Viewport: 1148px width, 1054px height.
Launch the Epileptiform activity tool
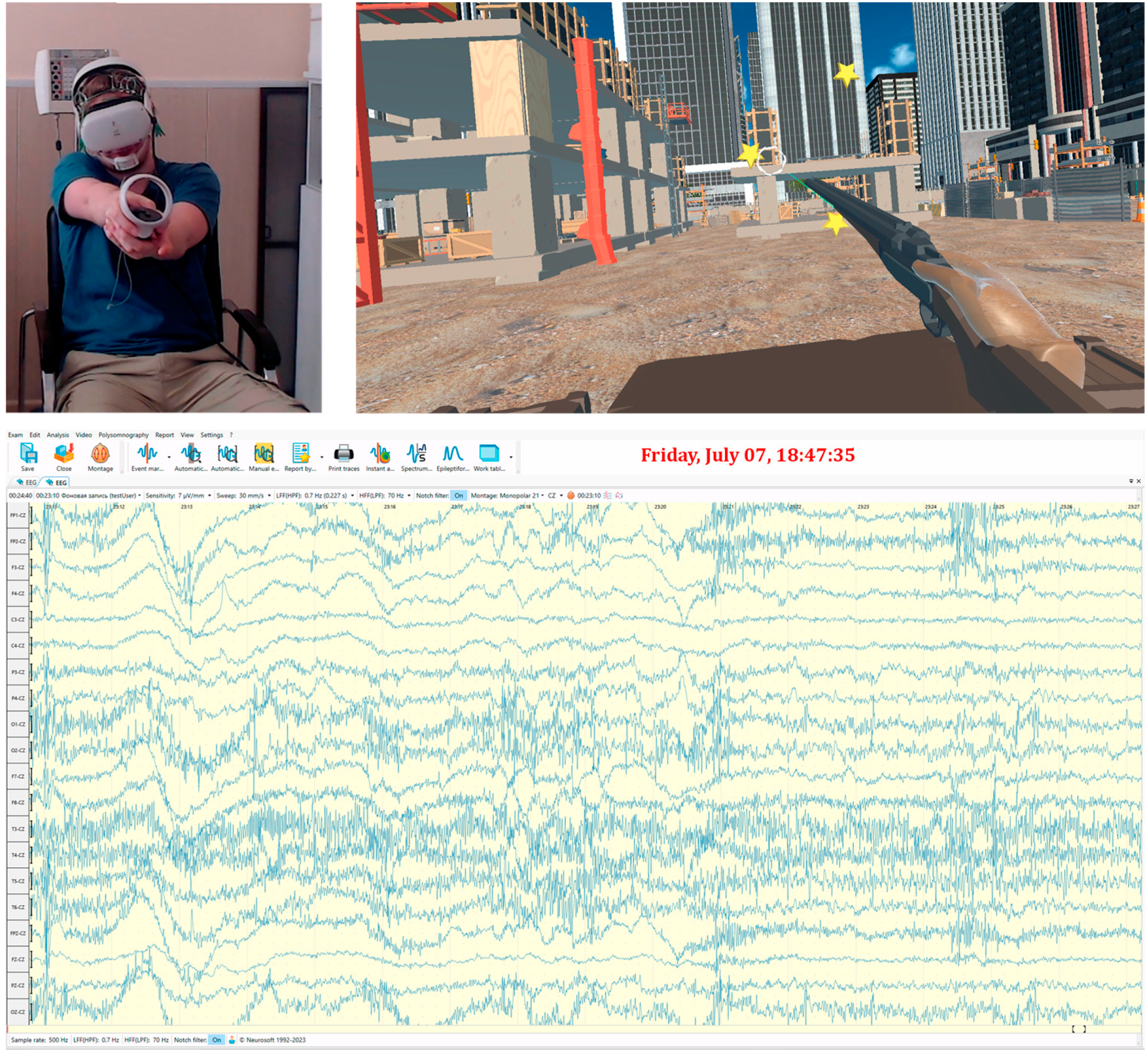pyautogui.click(x=453, y=454)
